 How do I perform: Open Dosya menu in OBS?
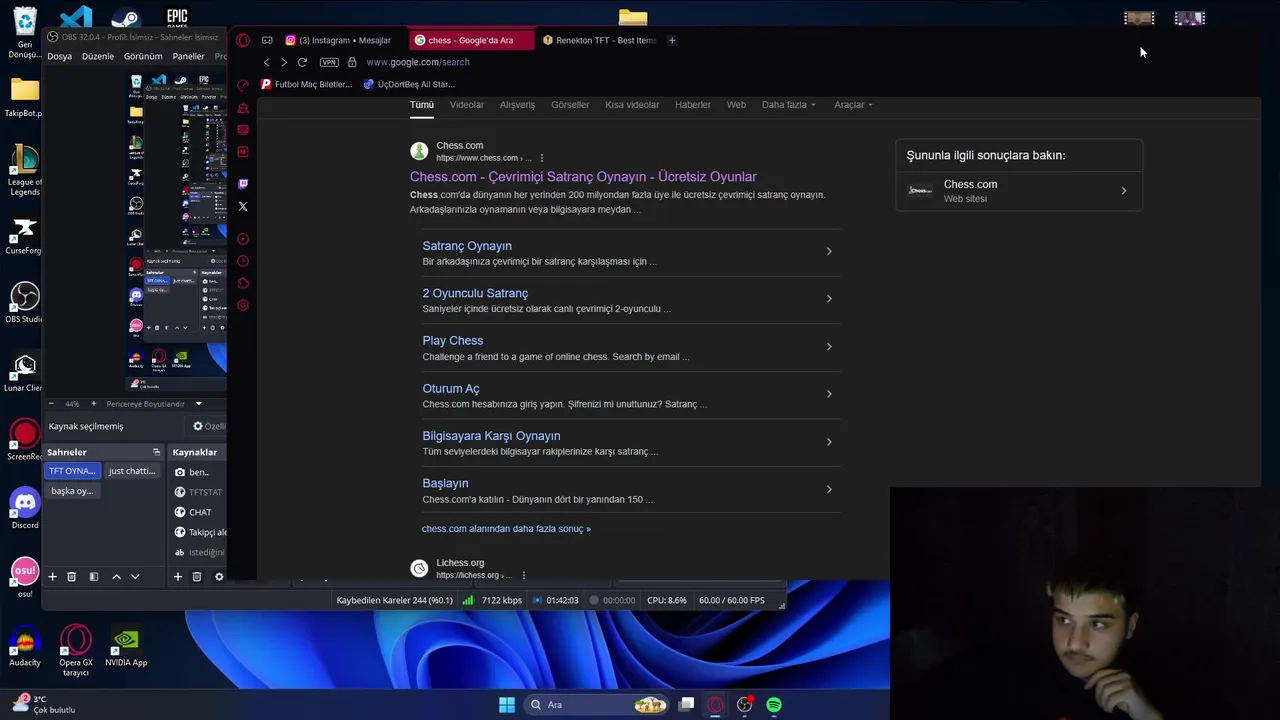(x=59, y=56)
